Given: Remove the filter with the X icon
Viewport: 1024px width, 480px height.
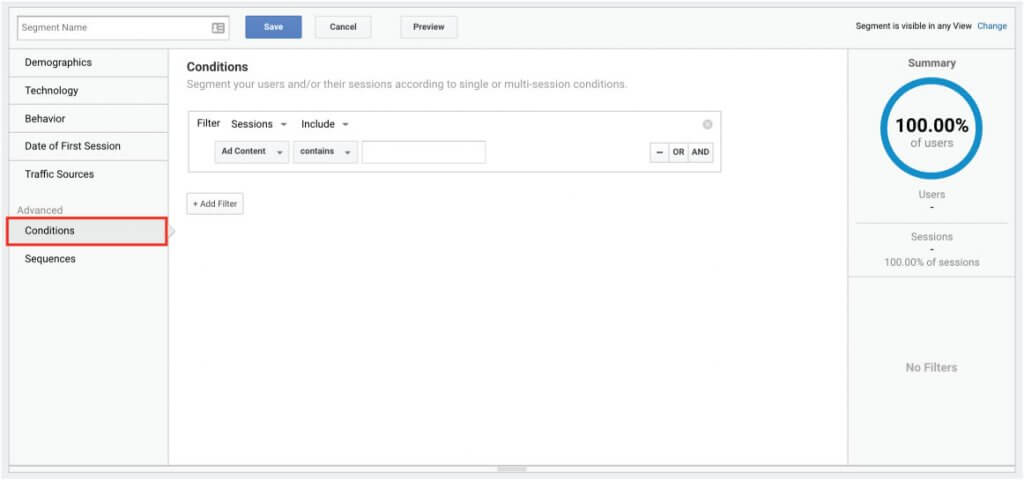Looking at the screenshot, I should [707, 125].
